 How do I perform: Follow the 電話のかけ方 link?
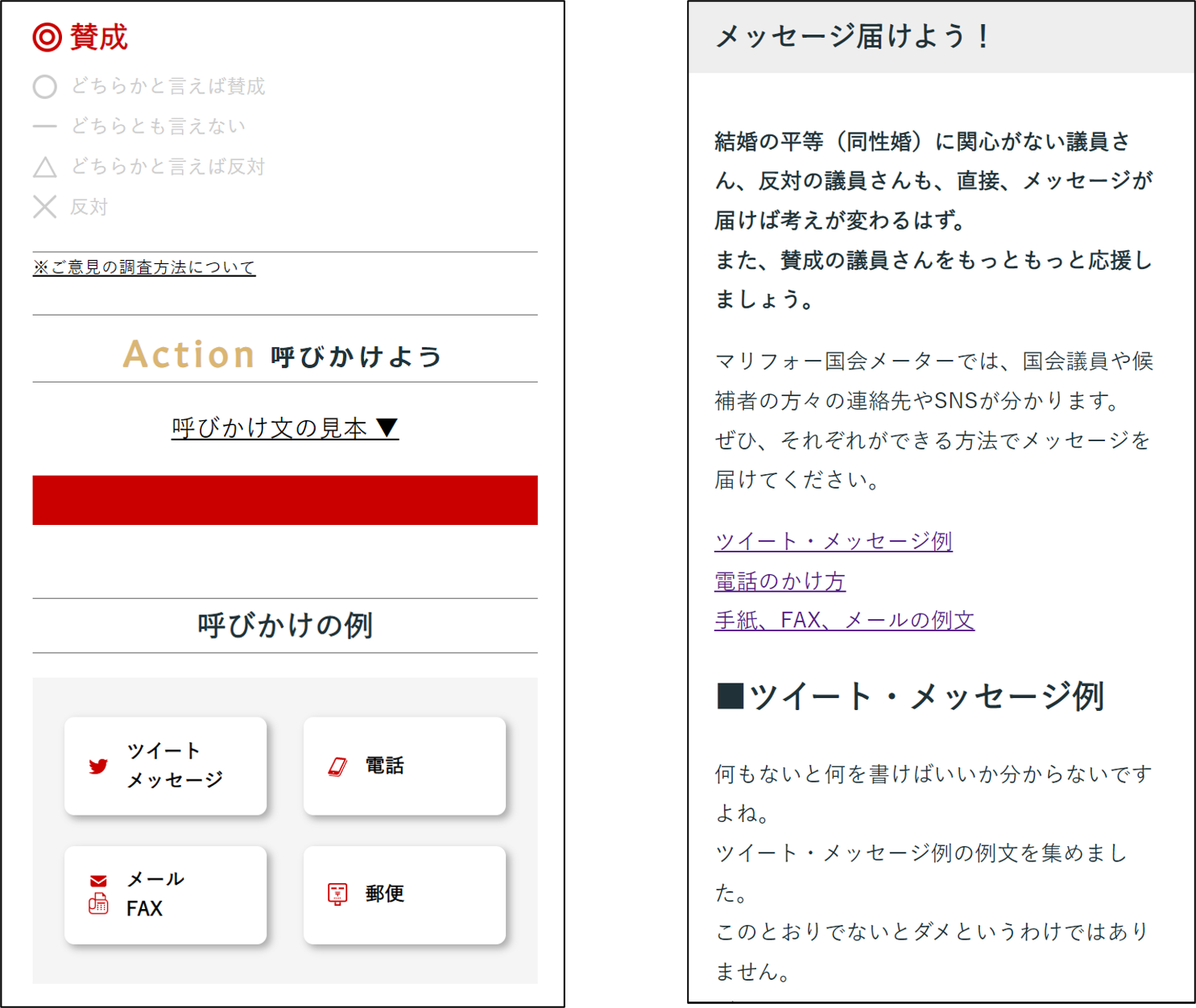click(x=780, y=580)
